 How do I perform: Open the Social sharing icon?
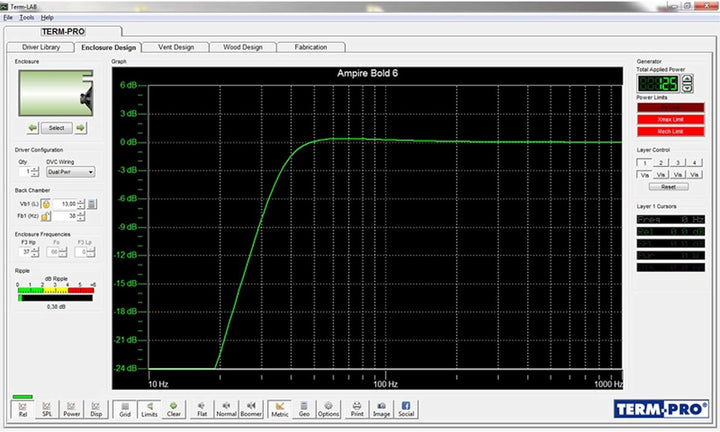pos(406,407)
